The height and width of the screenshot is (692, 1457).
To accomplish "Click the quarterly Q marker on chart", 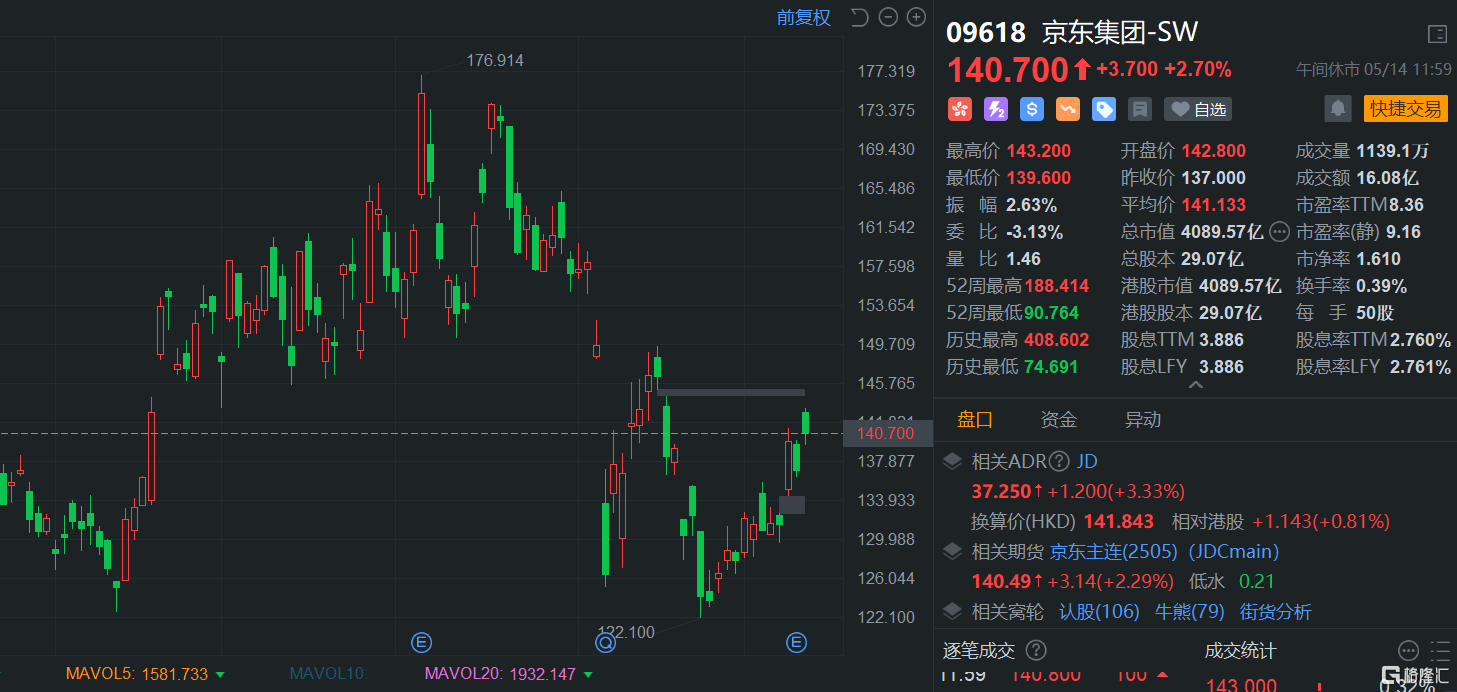I will click(x=605, y=641).
